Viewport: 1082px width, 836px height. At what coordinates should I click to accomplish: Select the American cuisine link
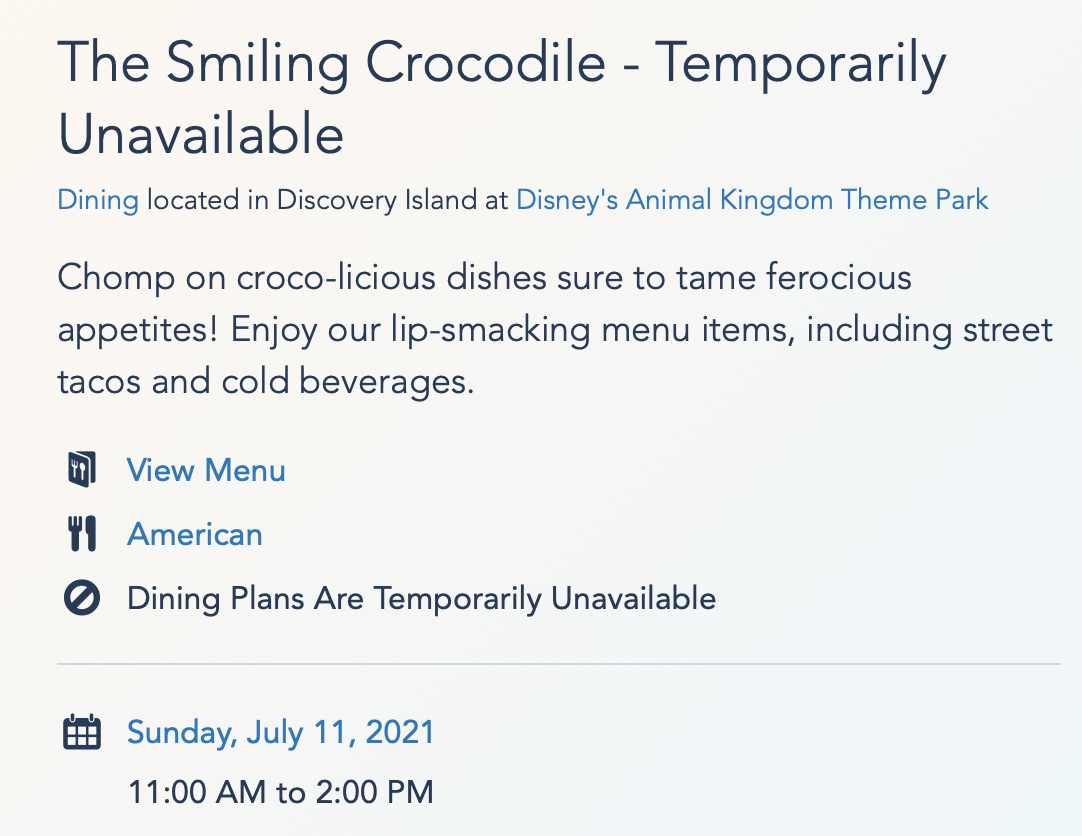tap(195, 535)
